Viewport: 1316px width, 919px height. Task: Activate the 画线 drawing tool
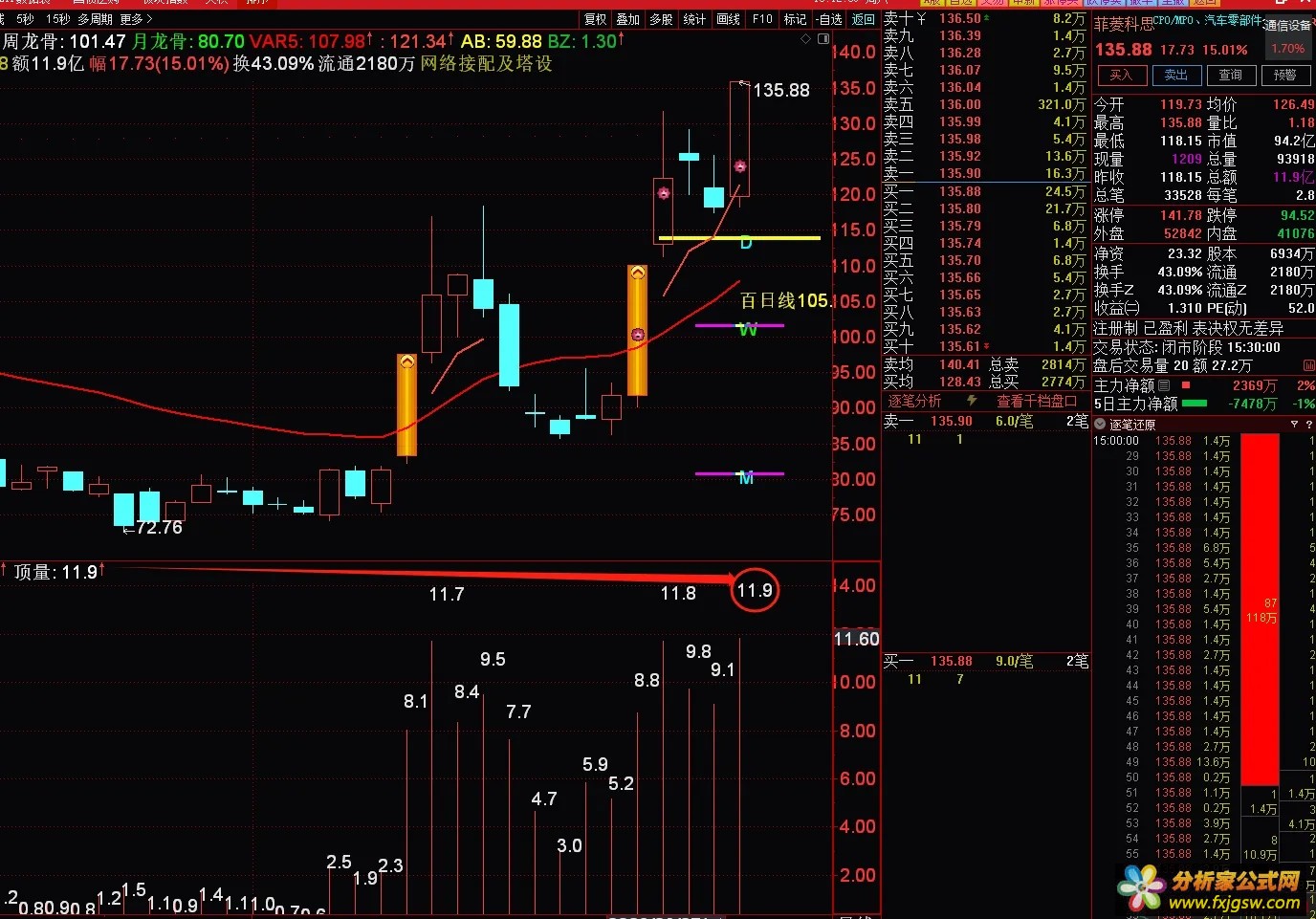[x=729, y=19]
